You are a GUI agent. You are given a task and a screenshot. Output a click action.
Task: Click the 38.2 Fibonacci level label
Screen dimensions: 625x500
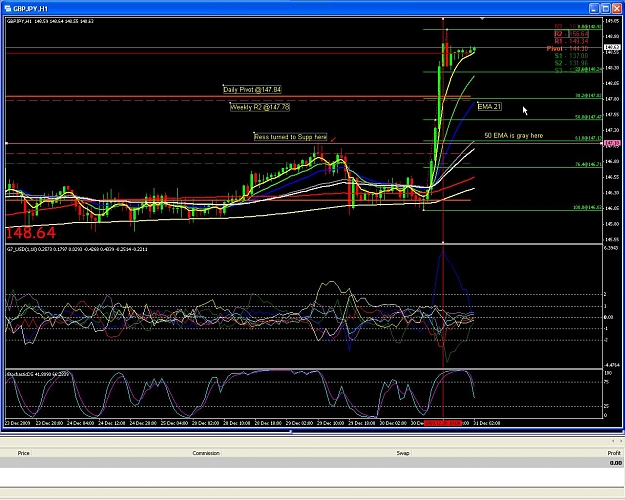(588, 96)
